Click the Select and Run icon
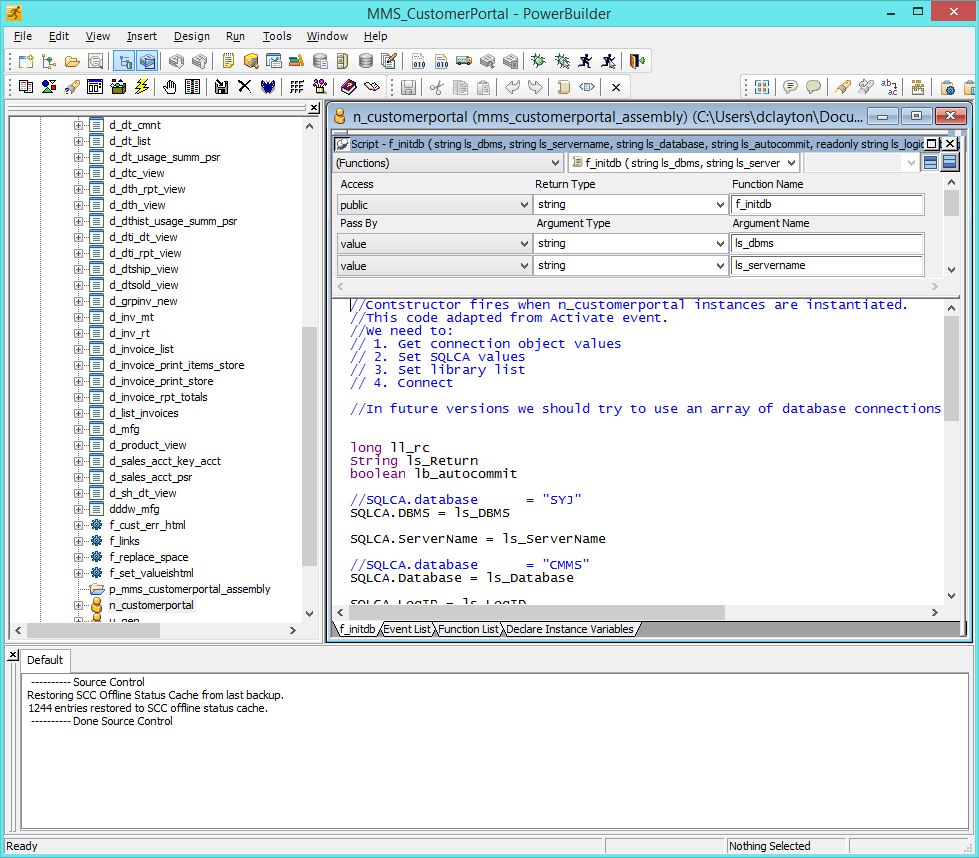The width and height of the screenshot is (979, 858). point(609,61)
